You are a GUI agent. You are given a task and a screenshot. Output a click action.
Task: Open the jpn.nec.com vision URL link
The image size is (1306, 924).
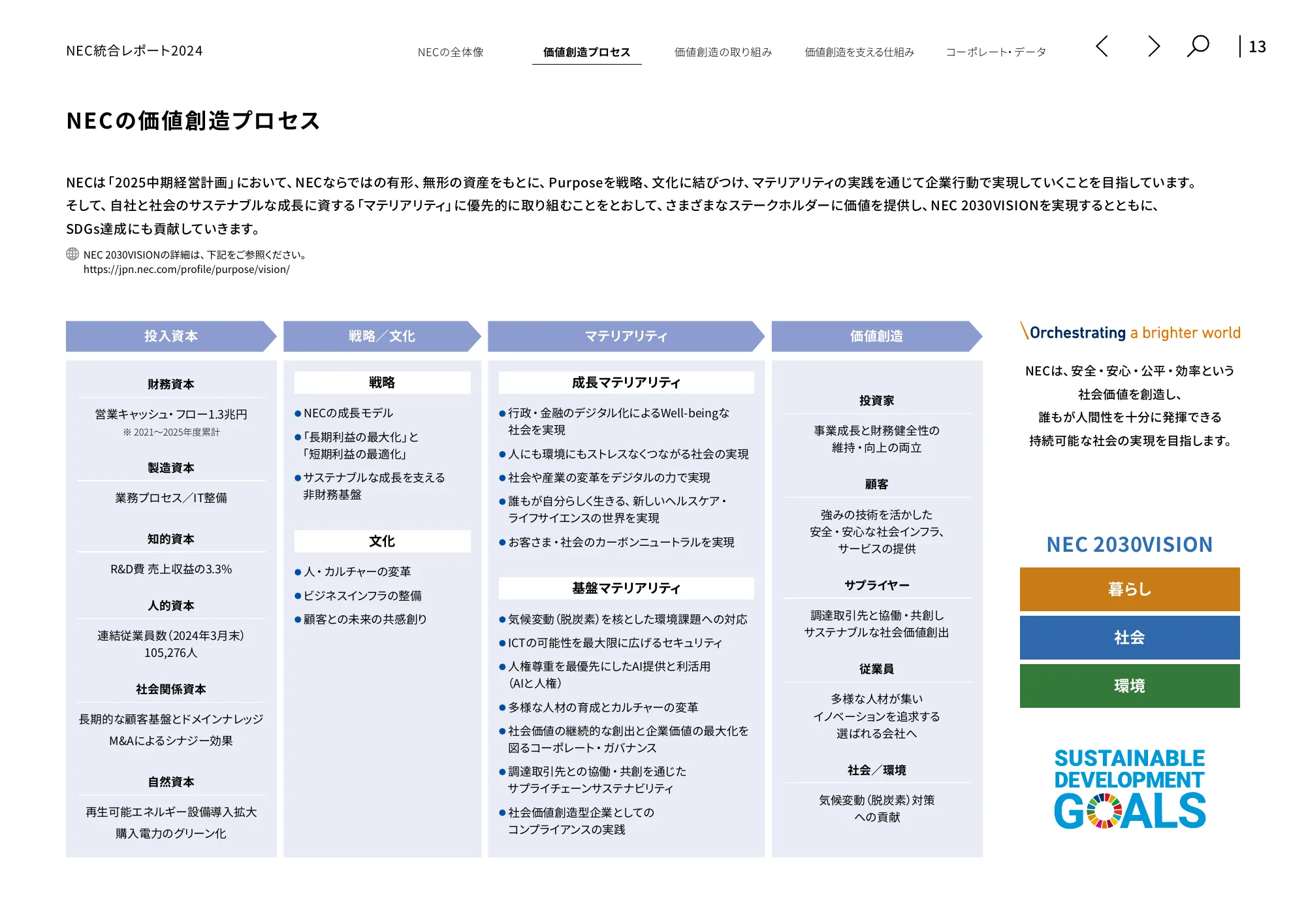[x=186, y=269]
